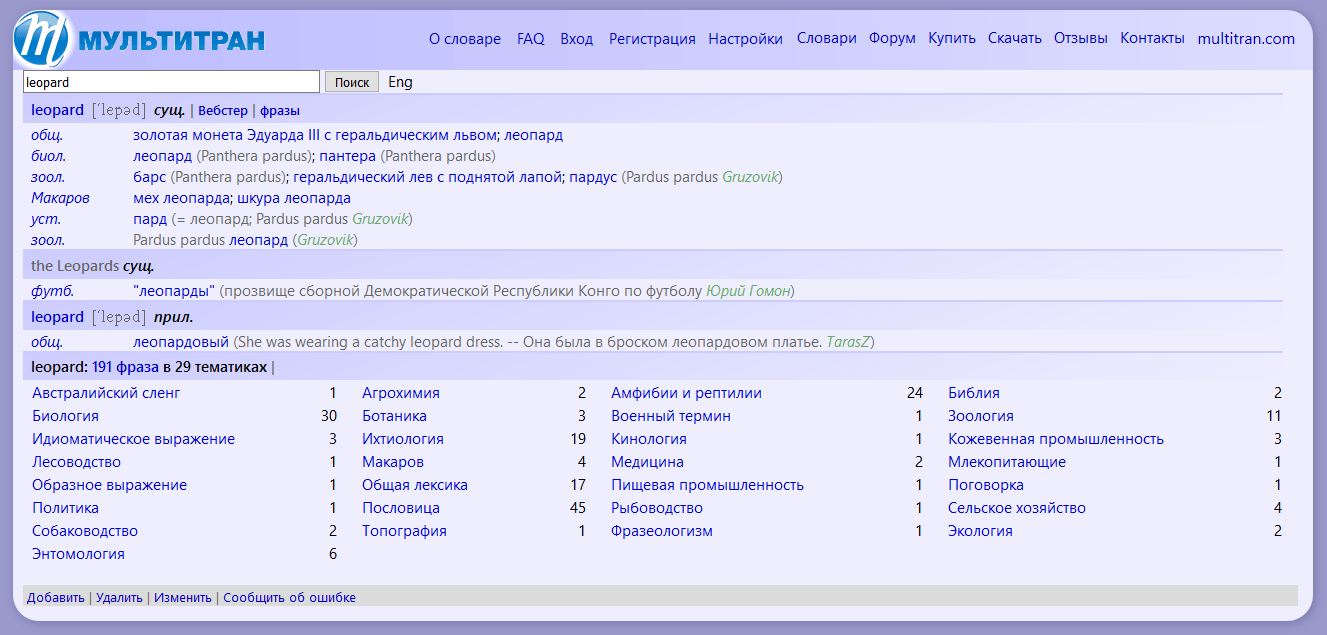The height and width of the screenshot is (635, 1327).
Task: Click the translation золотая монета Эдуарда III
Action: tap(315, 135)
